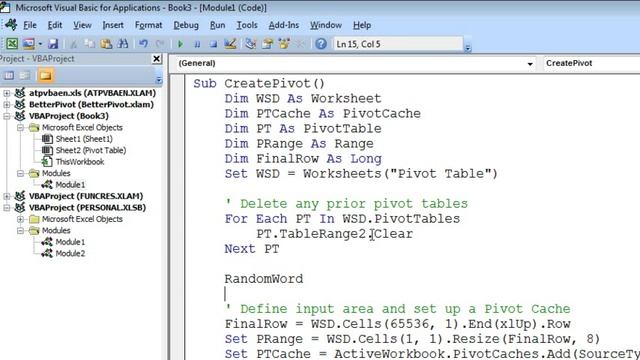This screenshot has width=640, height=360.
Task: Open the Run menu
Action: 218,25
